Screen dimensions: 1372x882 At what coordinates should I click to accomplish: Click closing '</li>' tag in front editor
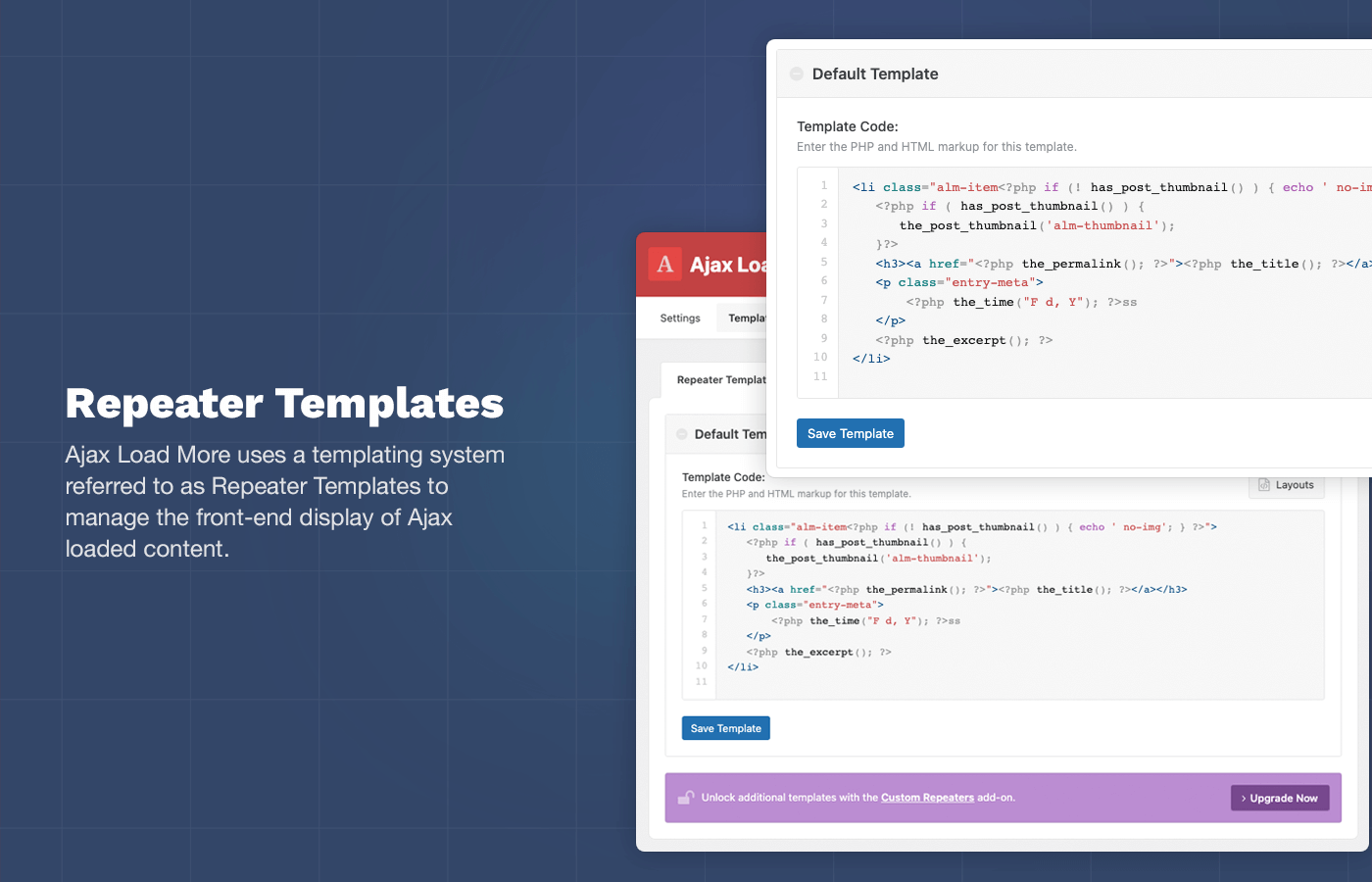pyautogui.click(x=871, y=359)
